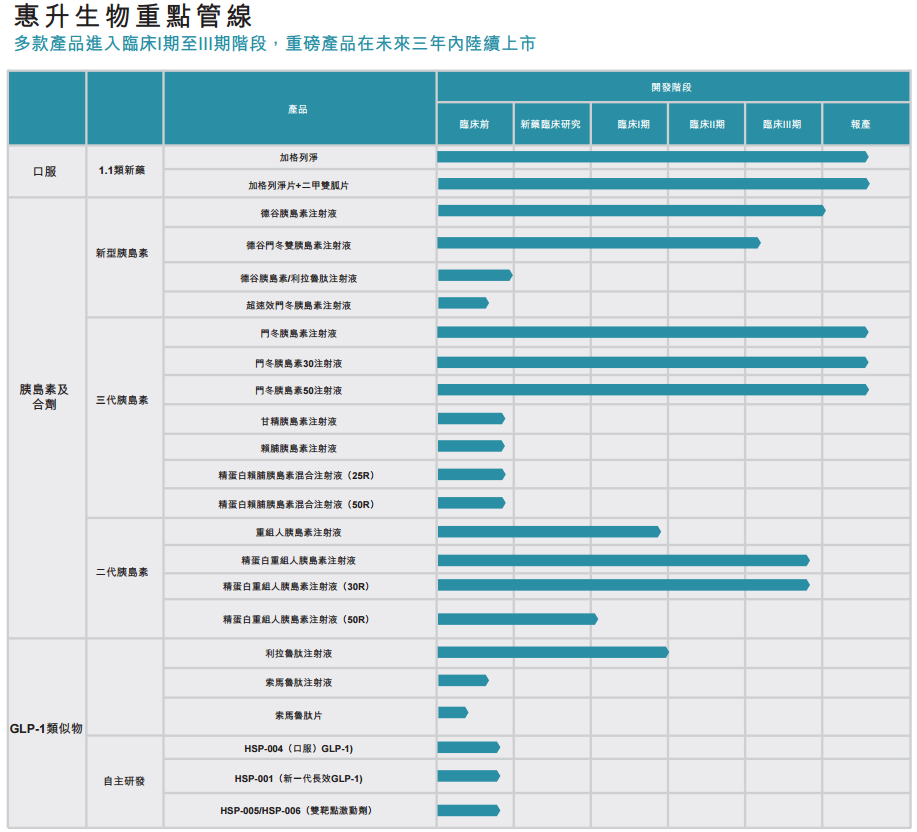Viewport: 917px width, 832px height.
Task: Click the product '精蛋白賴脯胰島素混合注射液（50R）'
Action: tap(297, 504)
